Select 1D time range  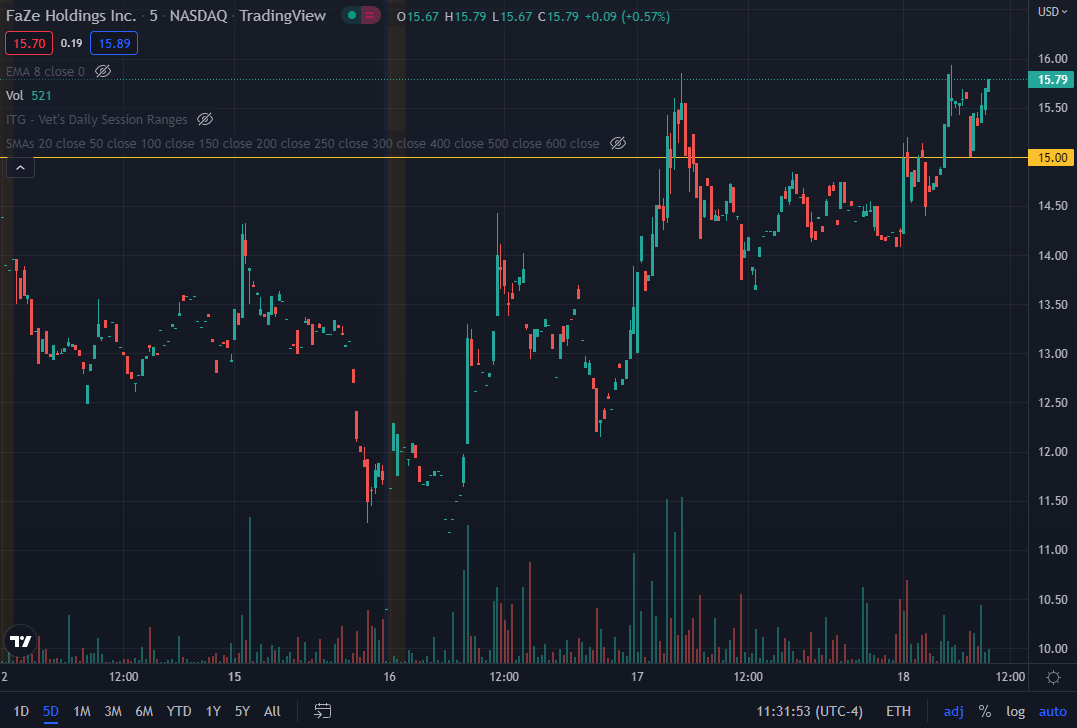coord(21,712)
